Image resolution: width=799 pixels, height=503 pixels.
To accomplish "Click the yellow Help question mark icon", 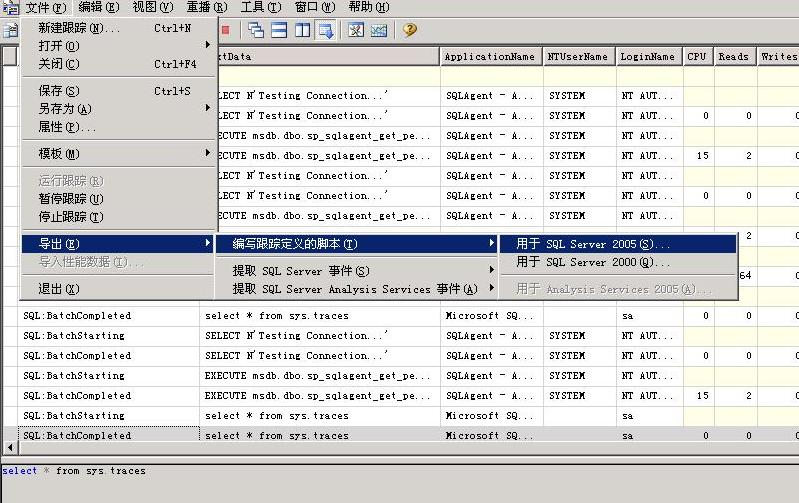I will (x=410, y=30).
